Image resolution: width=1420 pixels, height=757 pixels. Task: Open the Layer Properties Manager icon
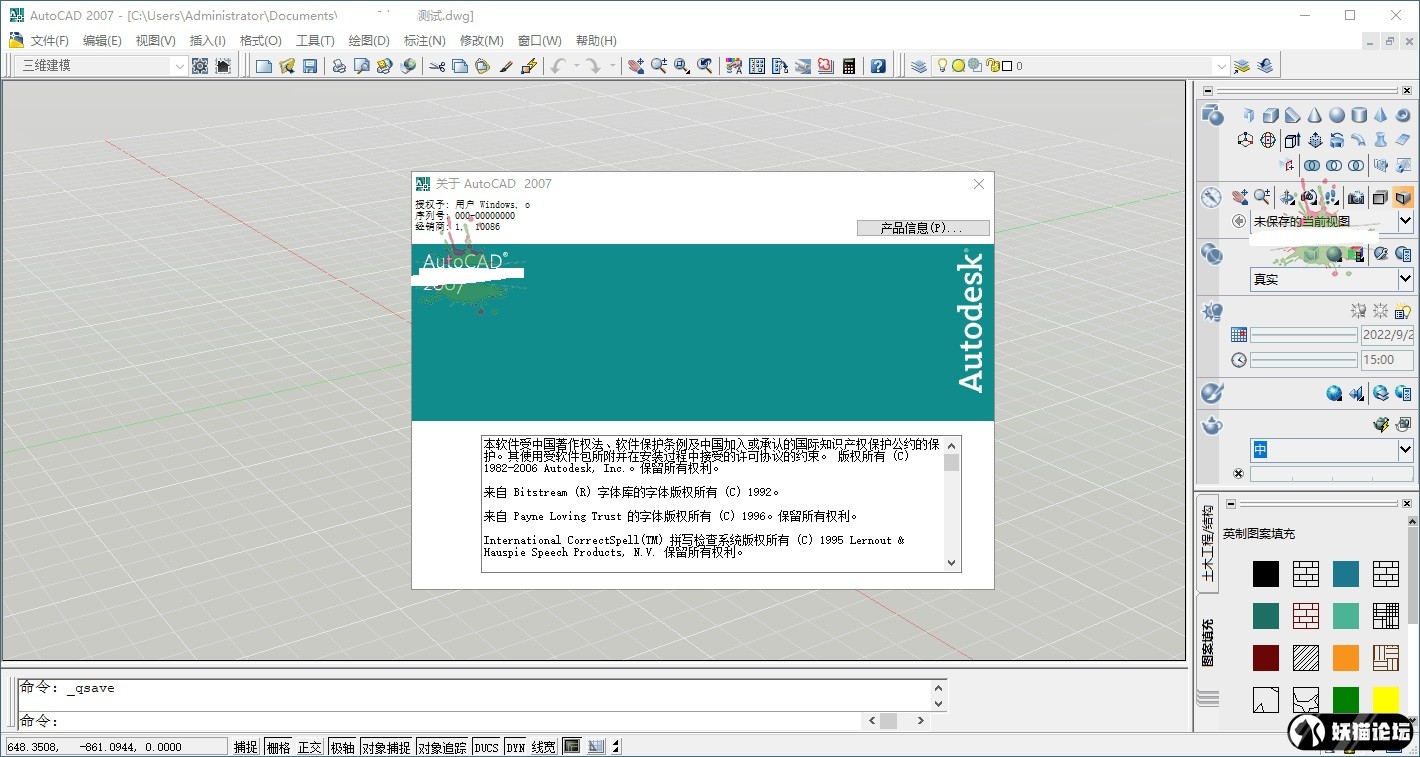(x=919, y=66)
